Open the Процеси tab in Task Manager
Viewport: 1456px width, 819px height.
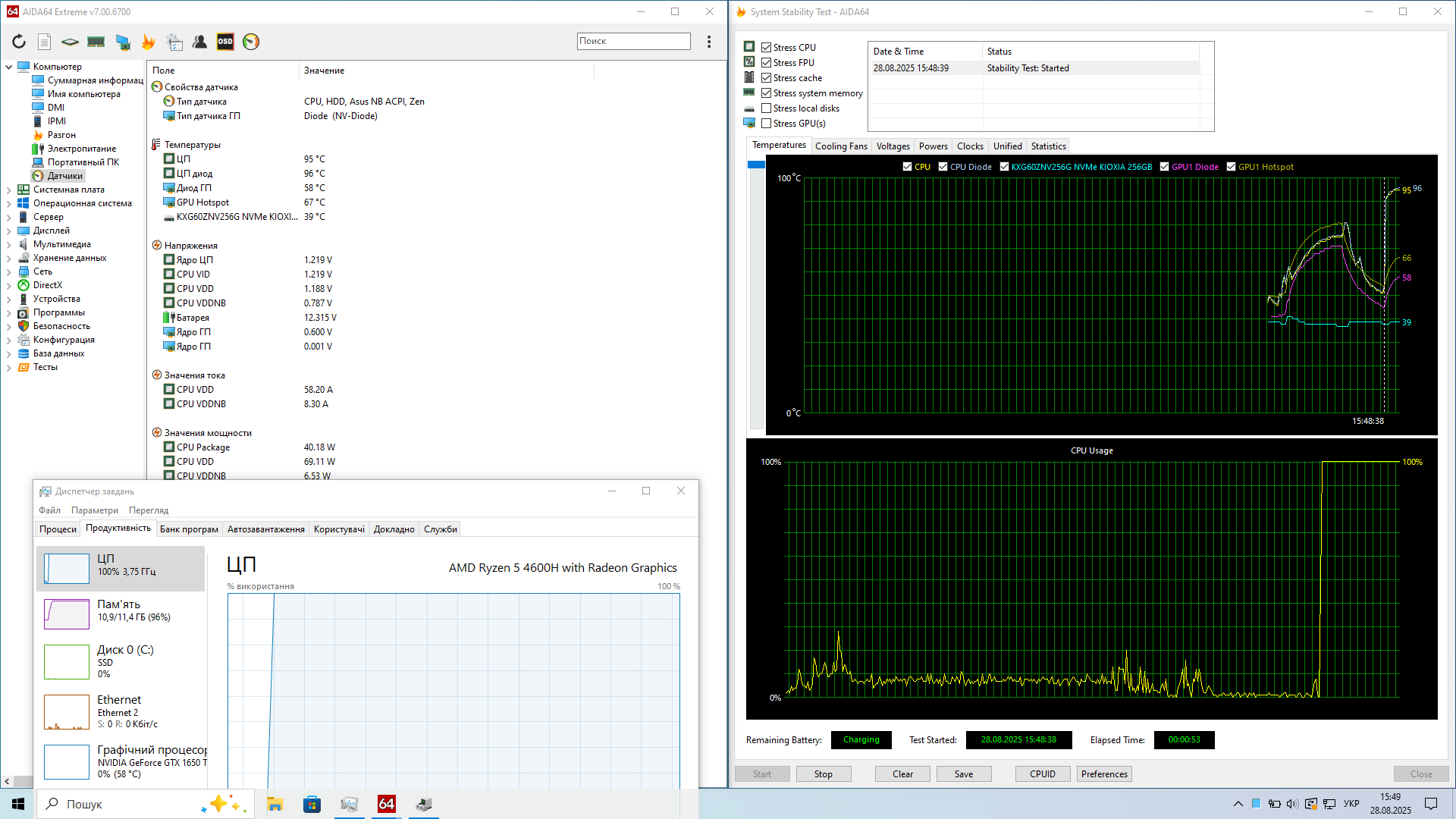(x=58, y=529)
